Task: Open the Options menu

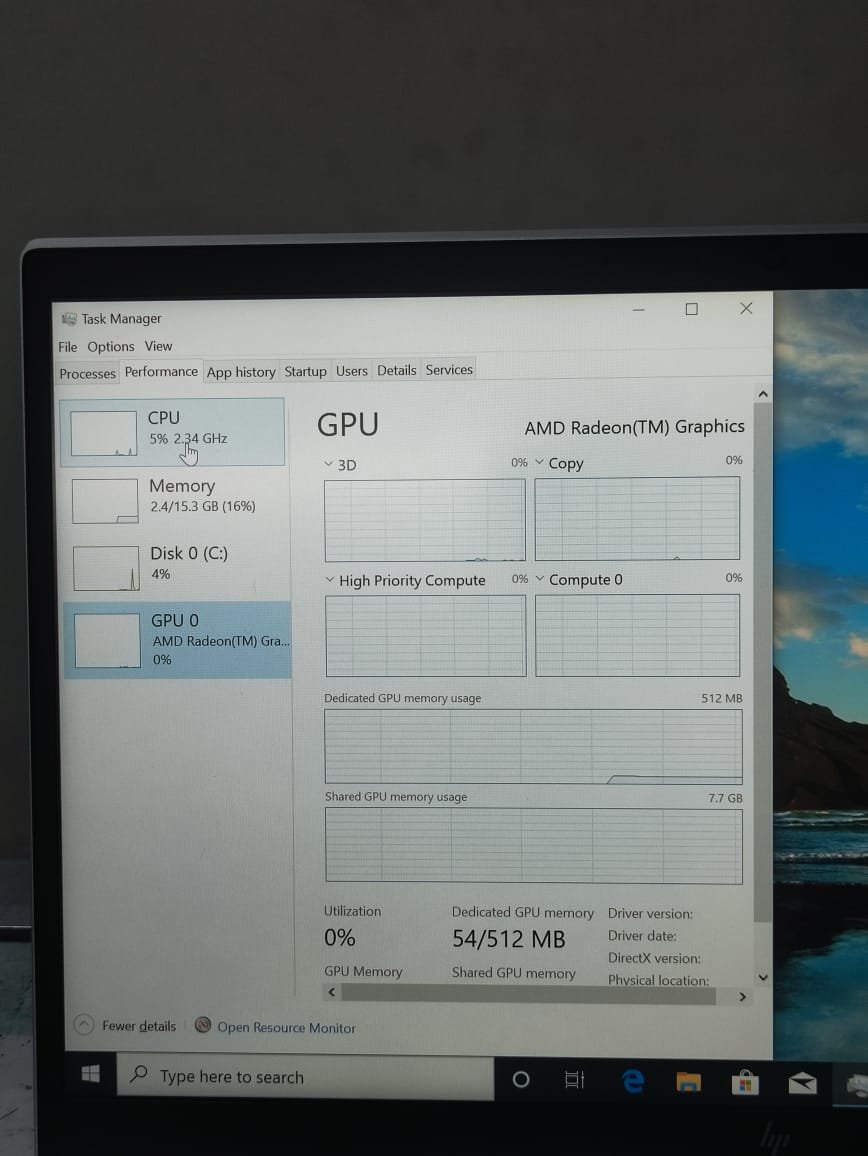Action: [110, 346]
